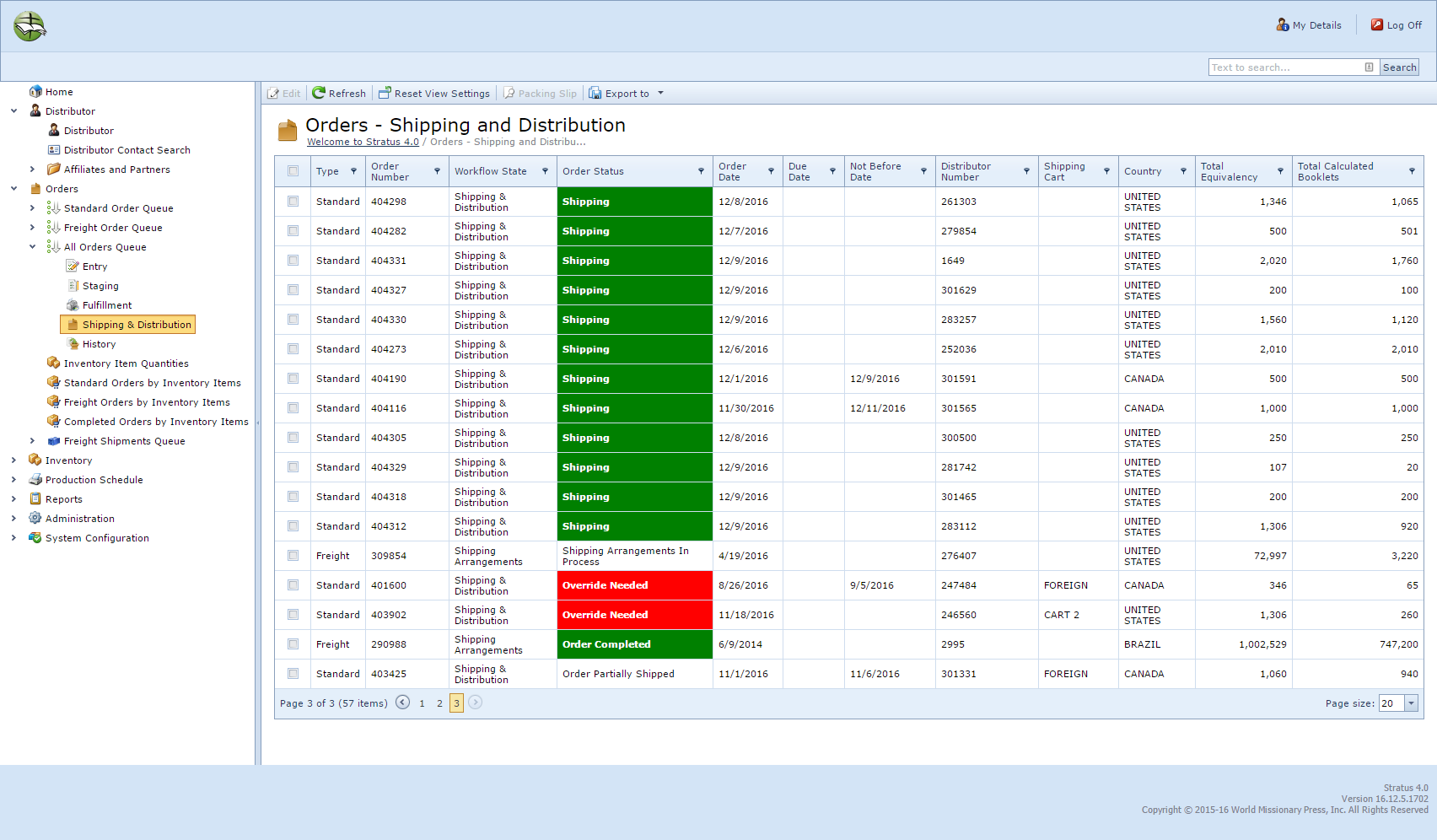Go to page 2 of results

point(439,703)
